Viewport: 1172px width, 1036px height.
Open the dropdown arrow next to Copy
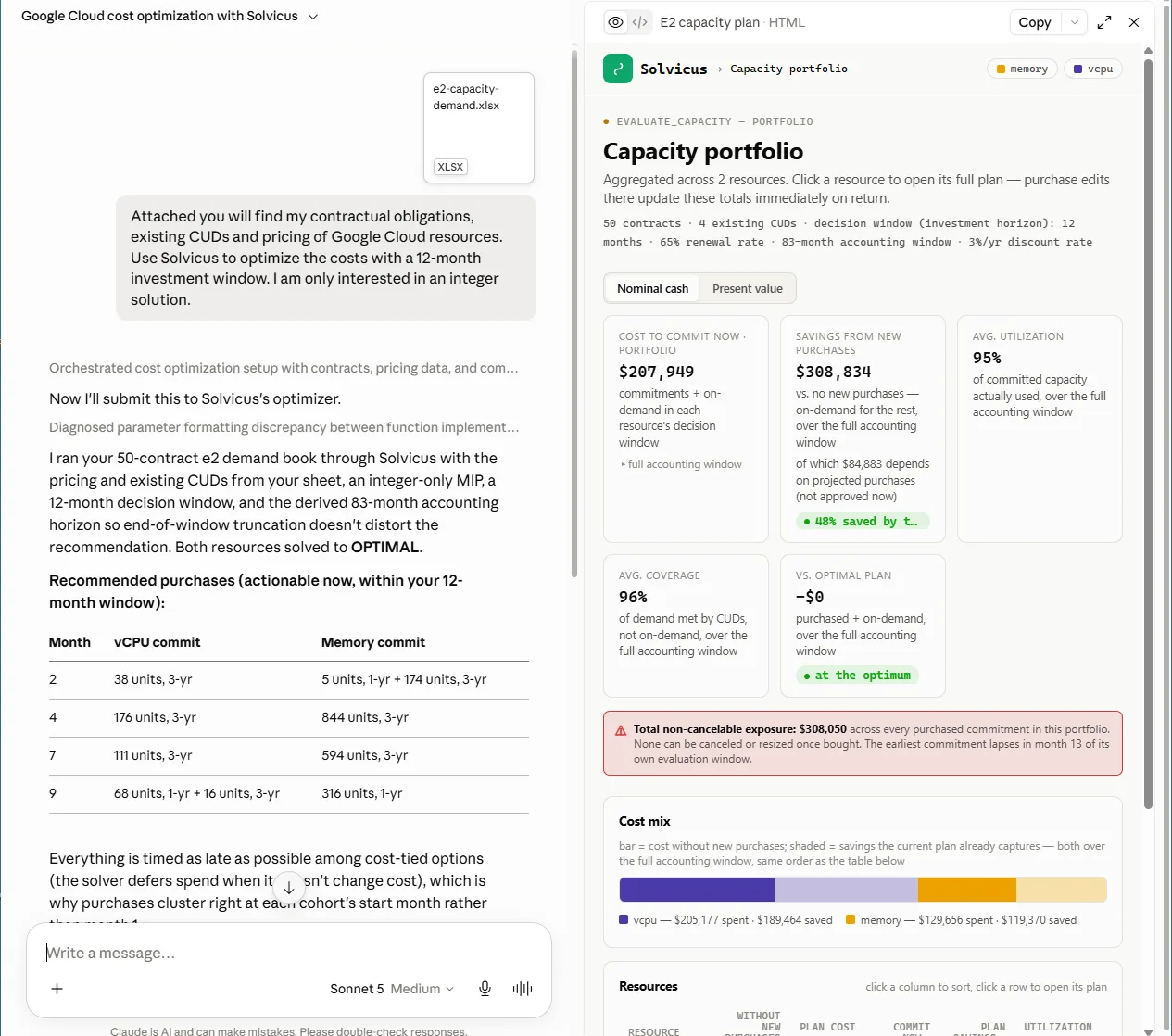click(1074, 22)
